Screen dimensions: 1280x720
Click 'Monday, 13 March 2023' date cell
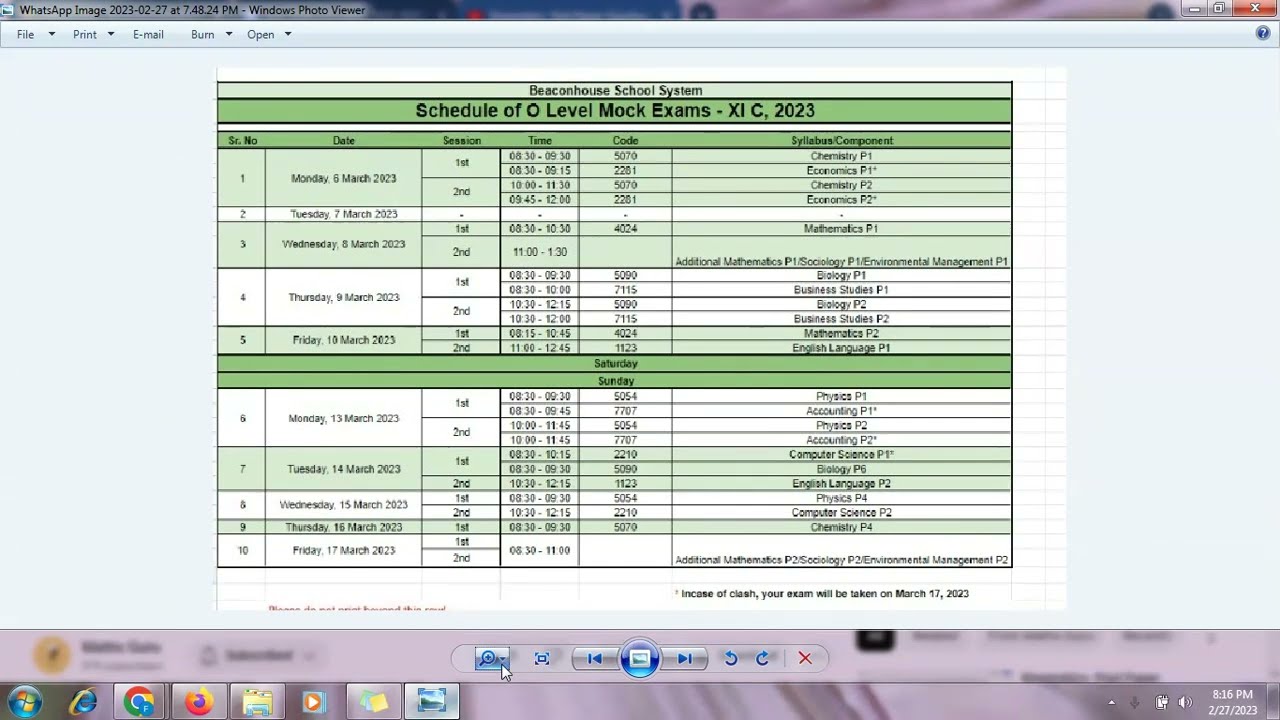(x=343, y=418)
